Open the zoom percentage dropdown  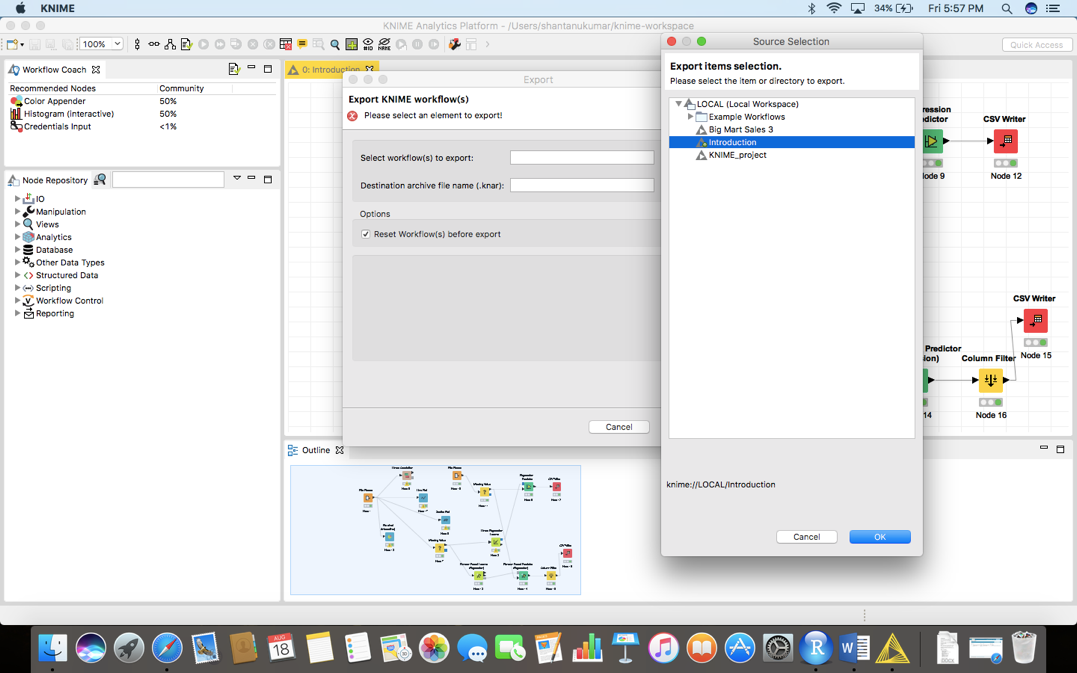coord(117,44)
